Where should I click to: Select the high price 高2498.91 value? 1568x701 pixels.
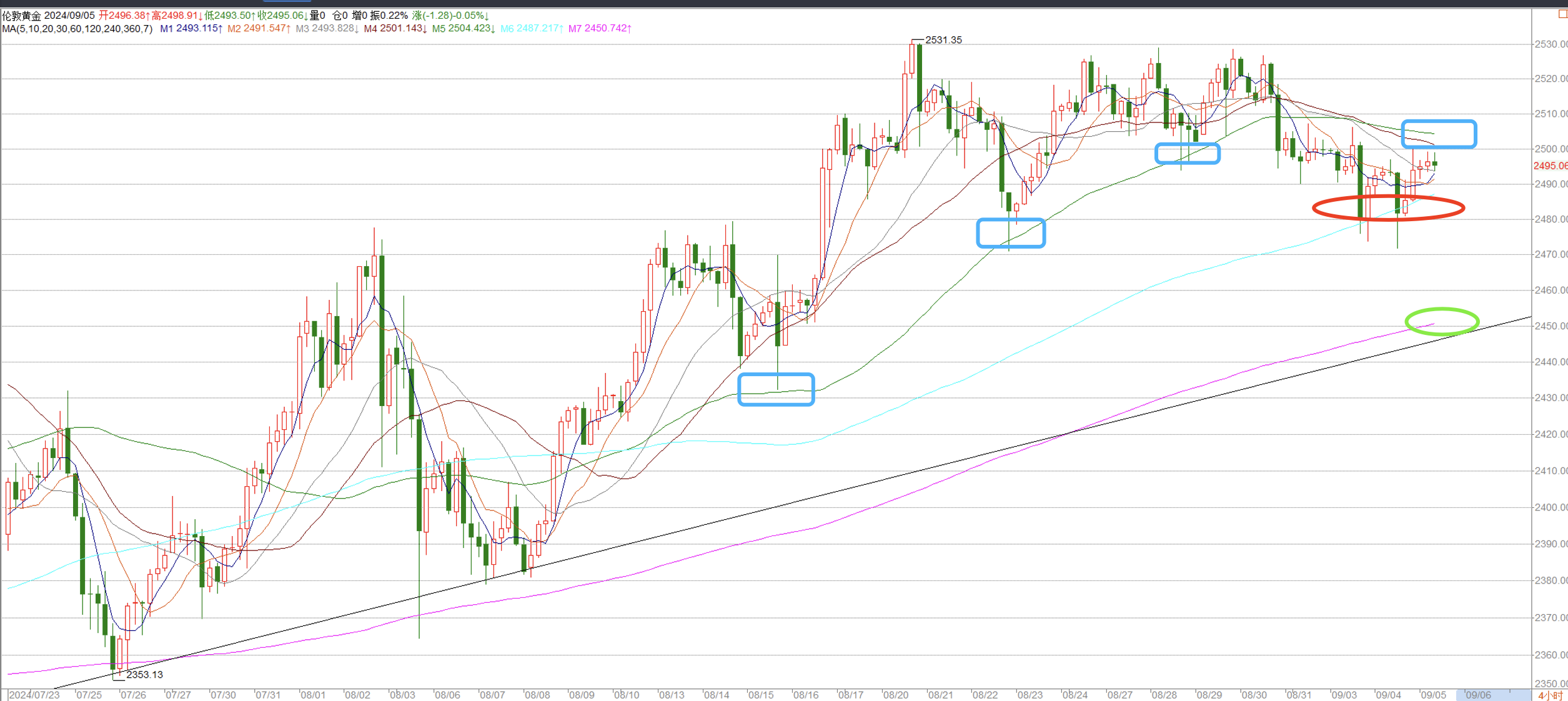click(177, 16)
